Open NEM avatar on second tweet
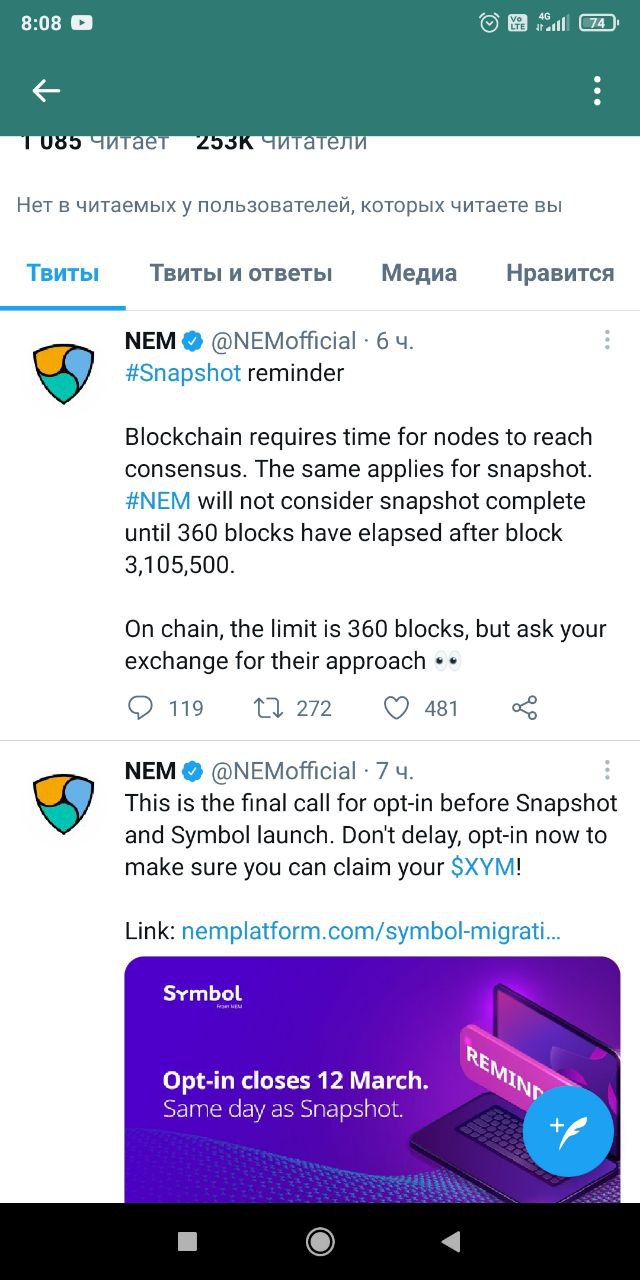640x1280 pixels. point(63,804)
